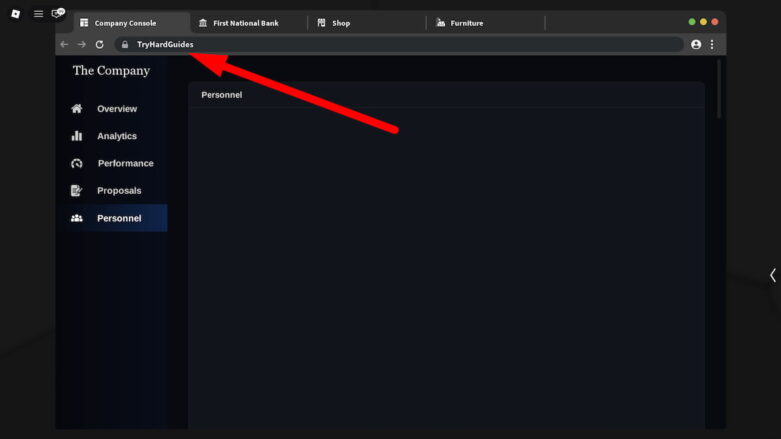Open the chat bubble icon
781x439 pixels.
58,13
